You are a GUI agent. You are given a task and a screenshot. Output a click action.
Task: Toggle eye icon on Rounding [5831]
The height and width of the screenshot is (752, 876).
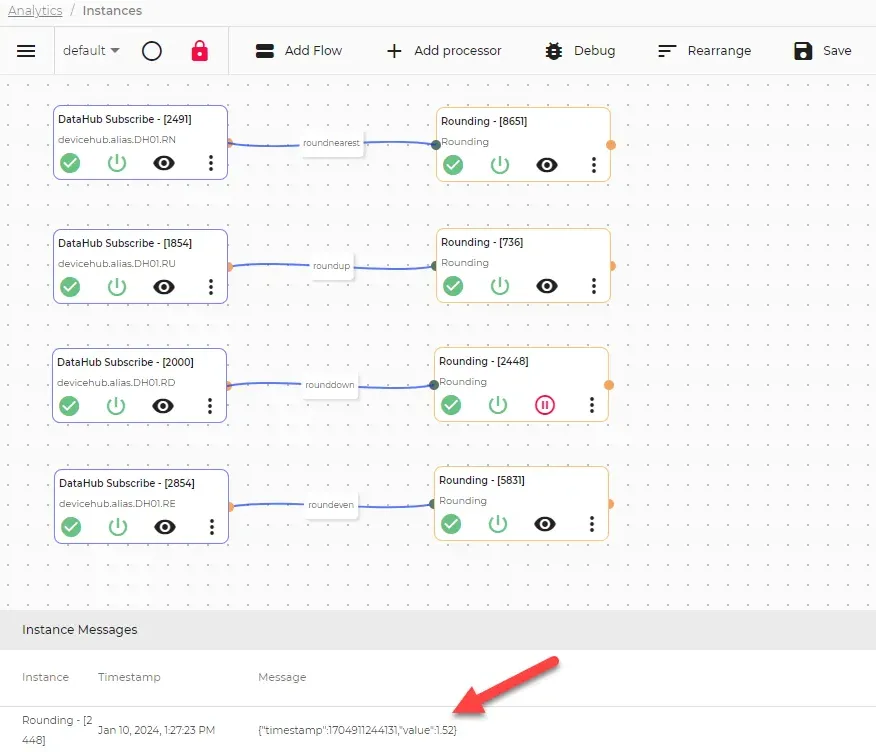[545, 524]
